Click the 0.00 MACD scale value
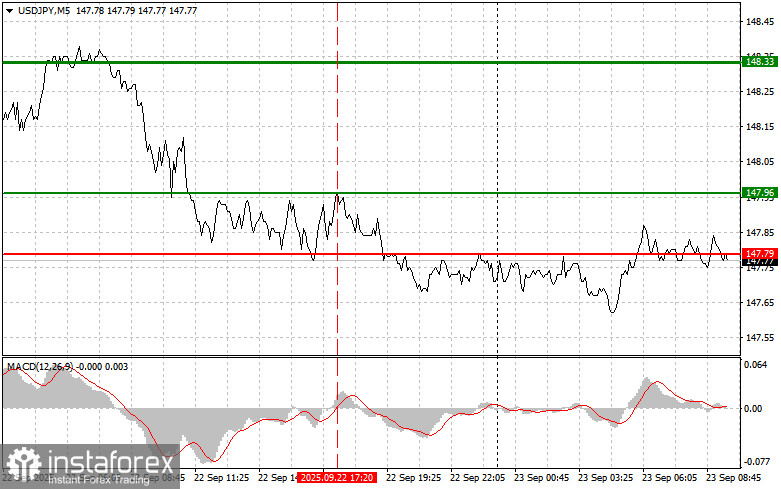Image resolution: width=781 pixels, height=489 pixels. point(753,408)
